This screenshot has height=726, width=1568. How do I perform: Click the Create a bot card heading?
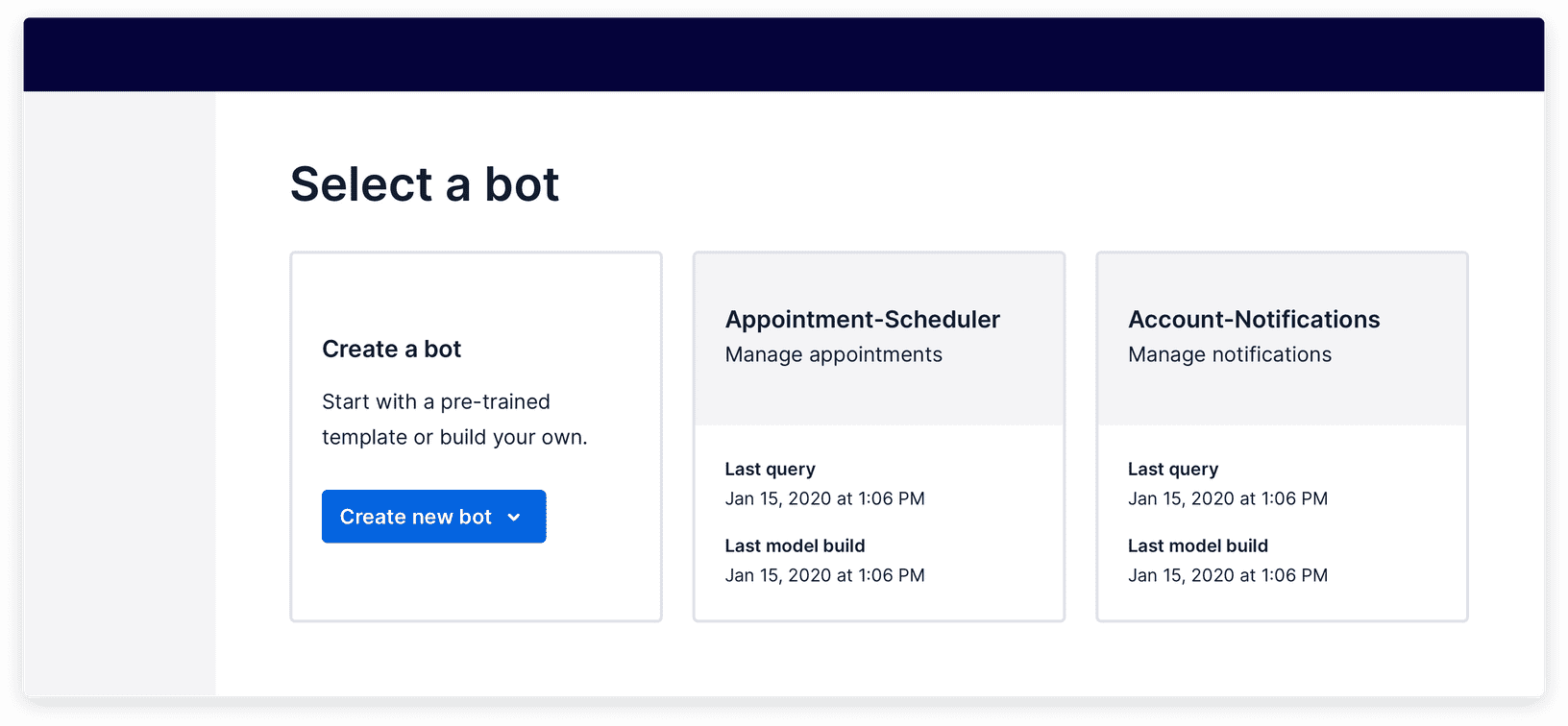click(x=391, y=350)
